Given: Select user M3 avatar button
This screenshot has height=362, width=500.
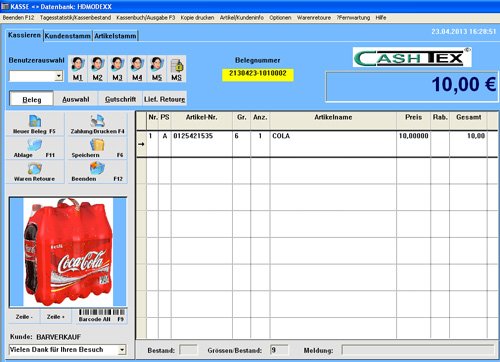Looking at the screenshot, I should [x=117, y=69].
